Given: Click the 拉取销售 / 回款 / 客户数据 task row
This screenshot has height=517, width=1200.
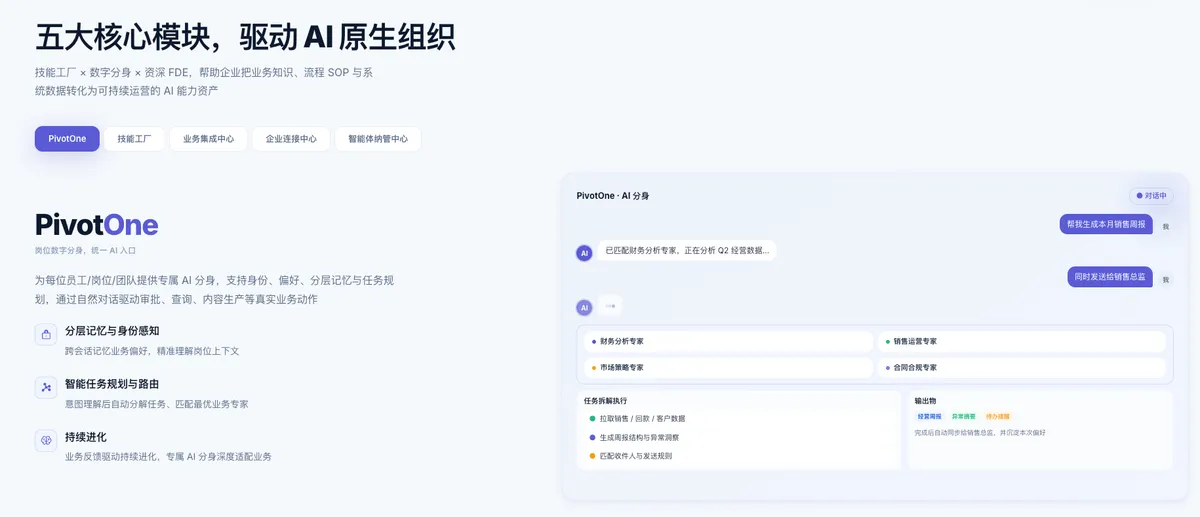Looking at the screenshot, I should click(x=637, y=419).
